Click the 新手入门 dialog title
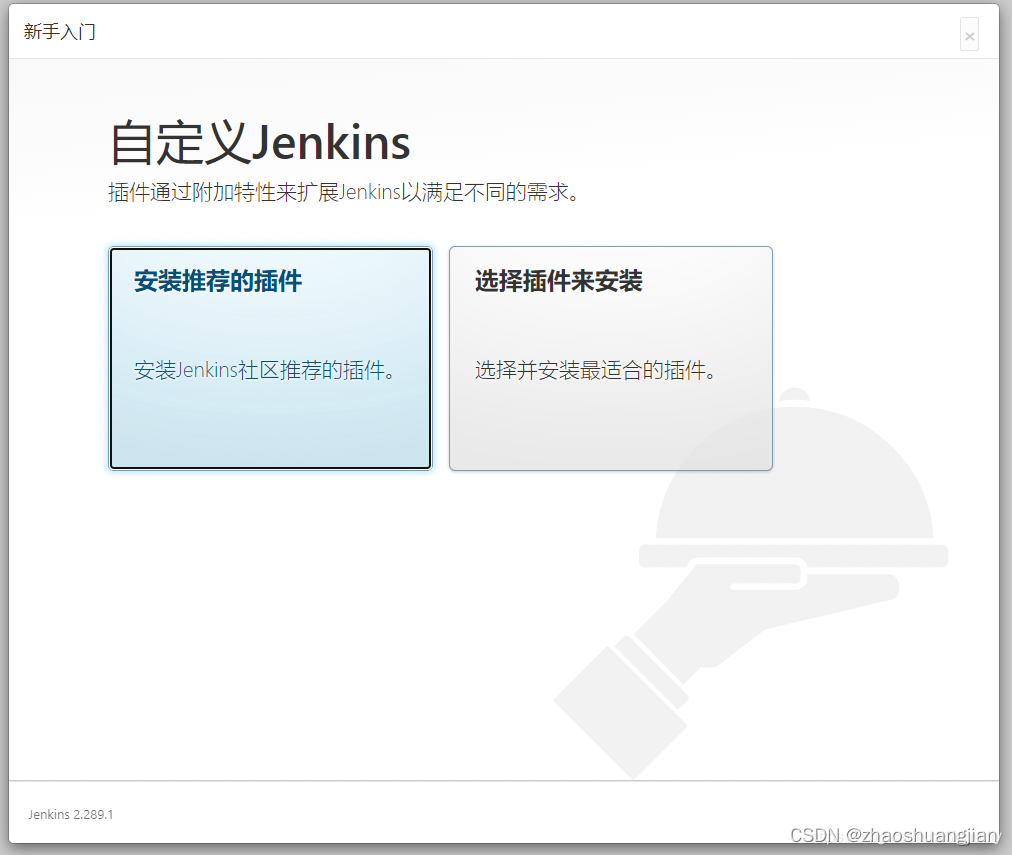Screen dimensions: 1012x855 58,31
